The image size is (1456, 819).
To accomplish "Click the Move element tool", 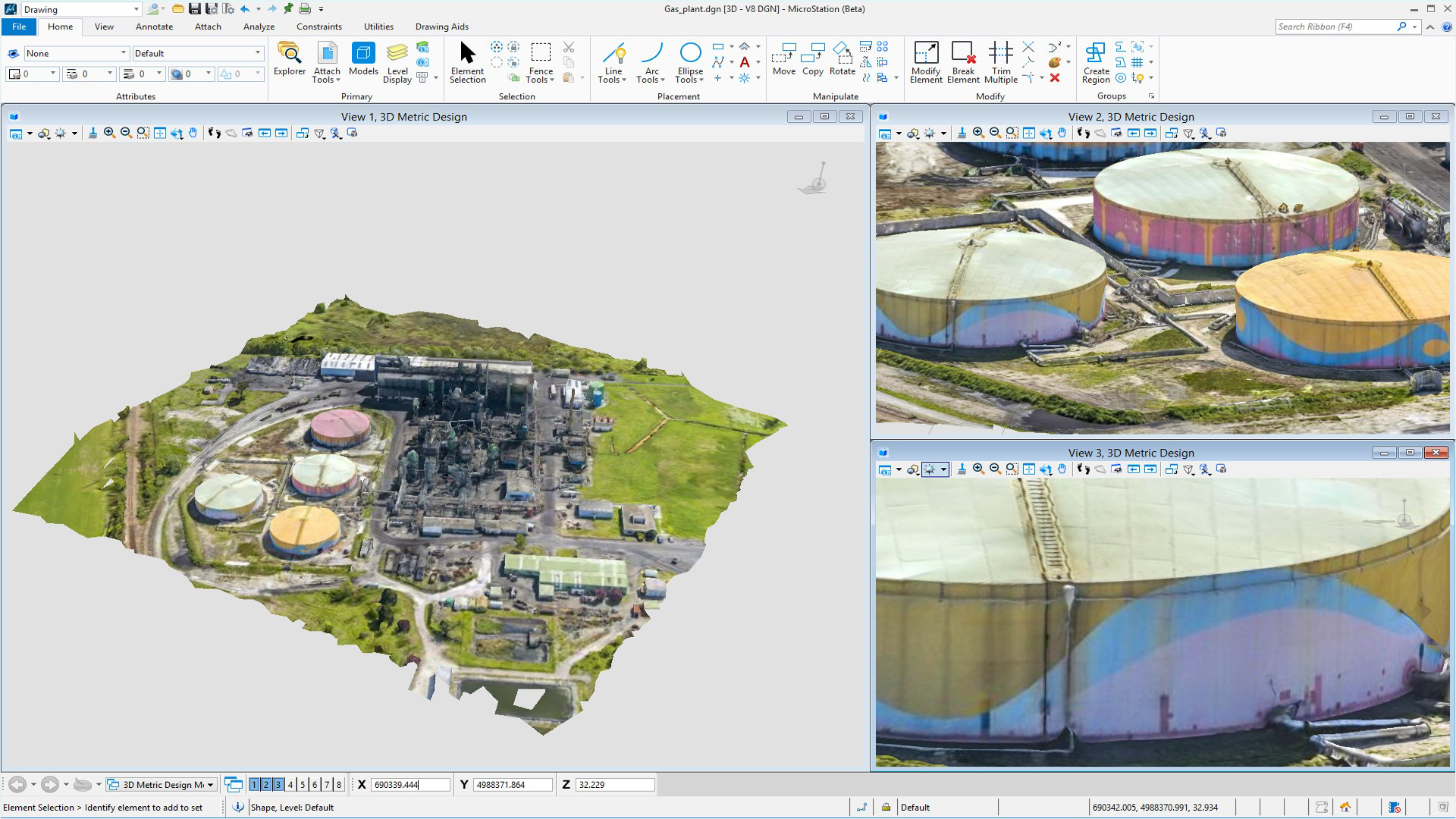I will pos(784,59).
